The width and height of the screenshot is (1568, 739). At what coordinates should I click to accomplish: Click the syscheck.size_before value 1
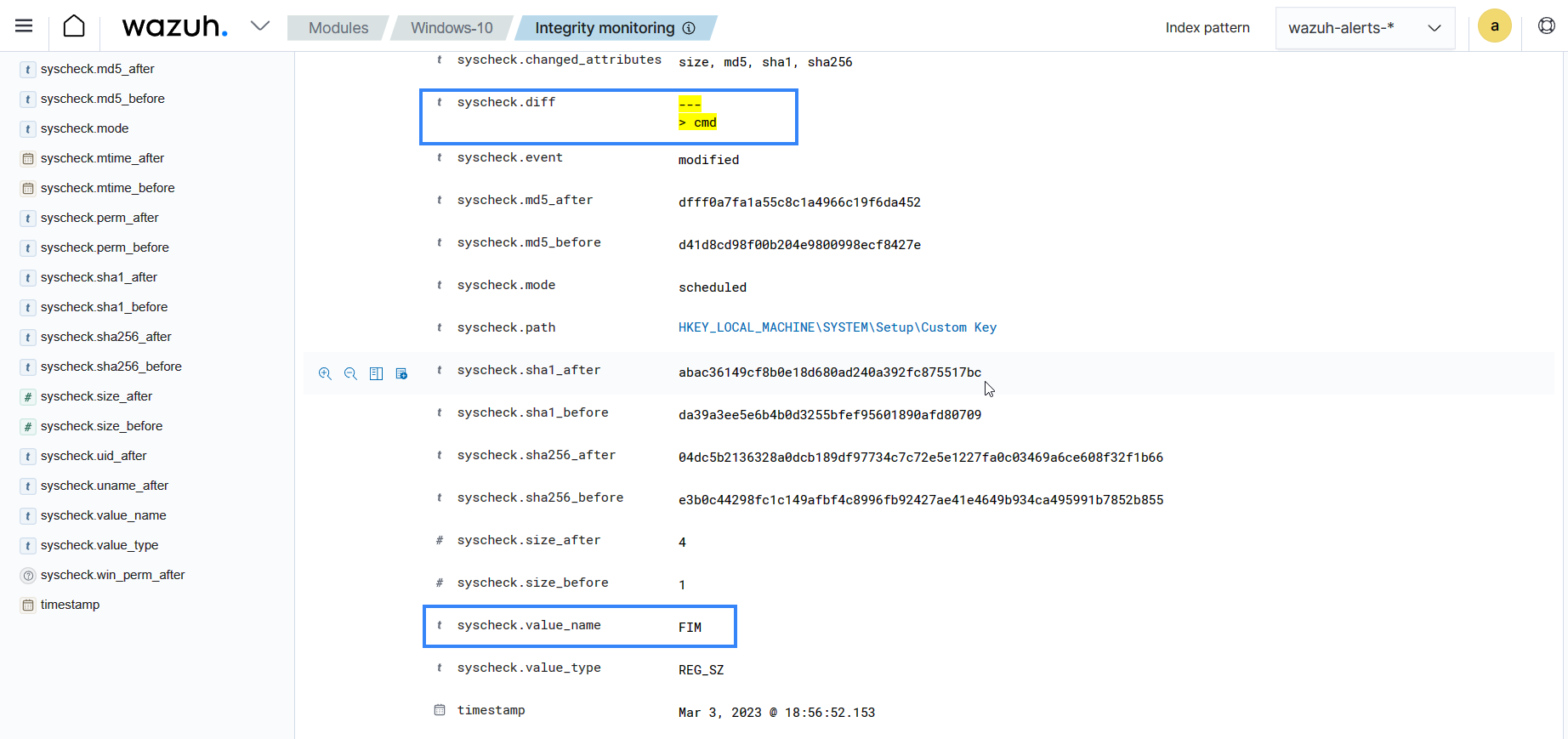pos(682,585)
